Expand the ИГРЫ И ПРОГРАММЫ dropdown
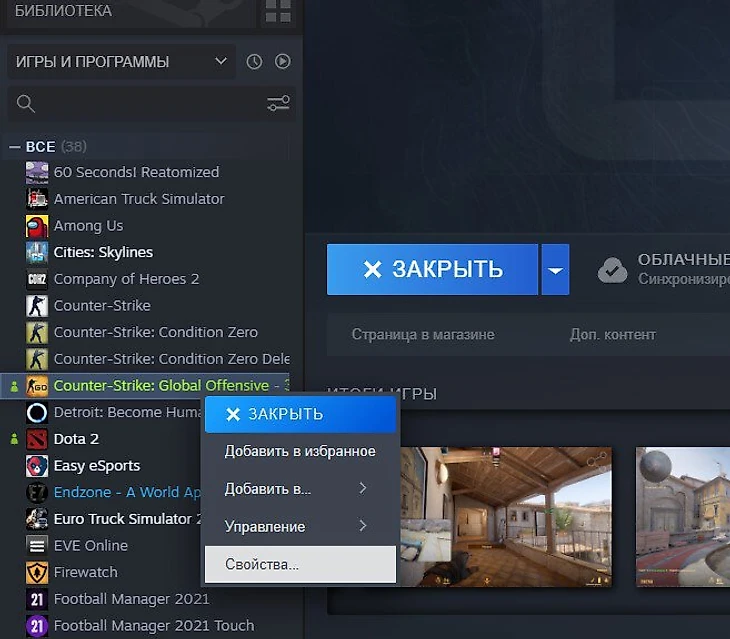 [x=221, y=62]
